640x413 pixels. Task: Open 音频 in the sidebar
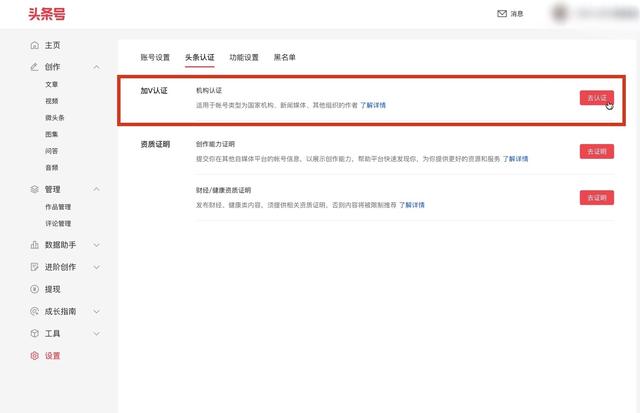point(51,167)
